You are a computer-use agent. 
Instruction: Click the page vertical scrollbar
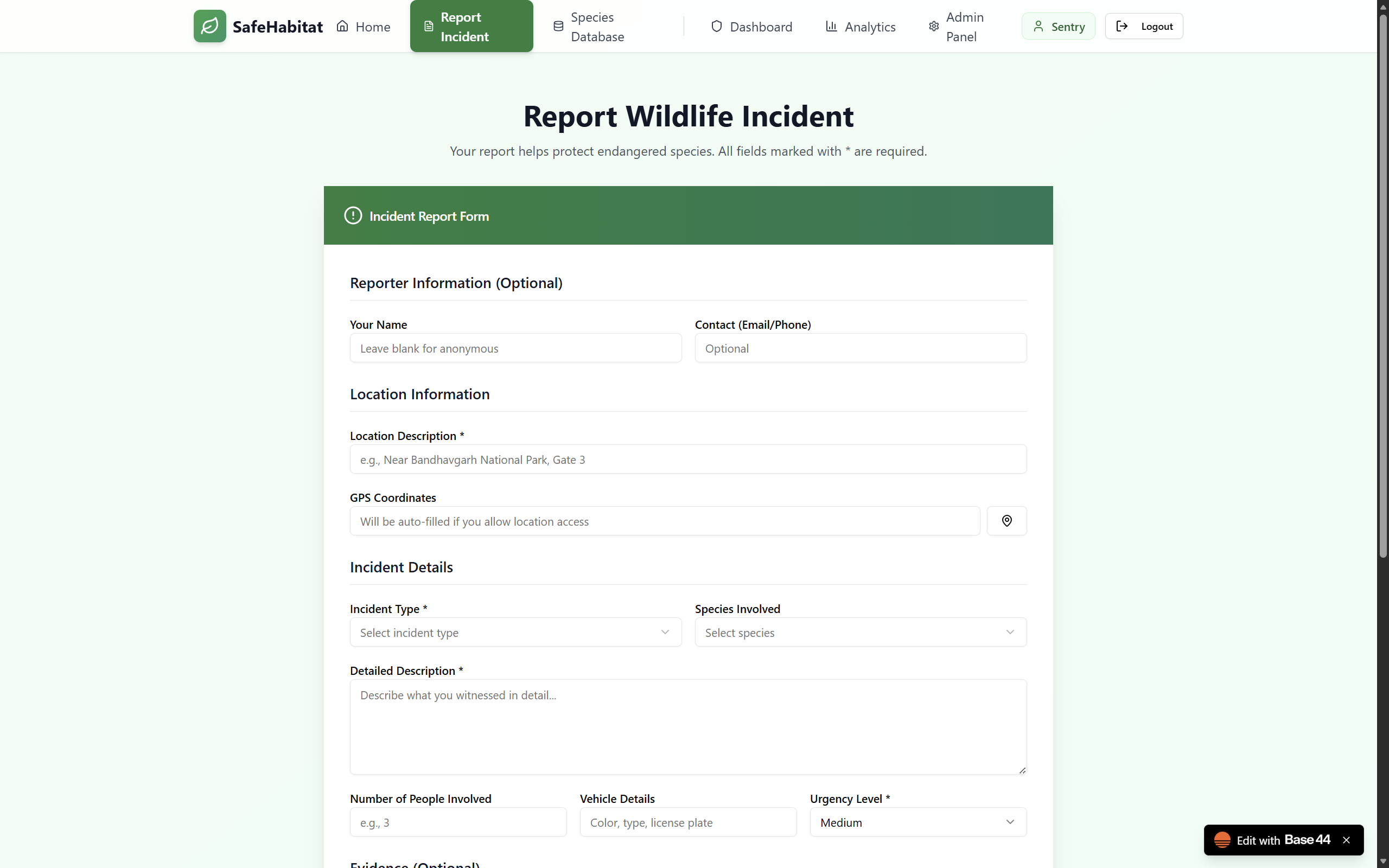click(1382, 287)
